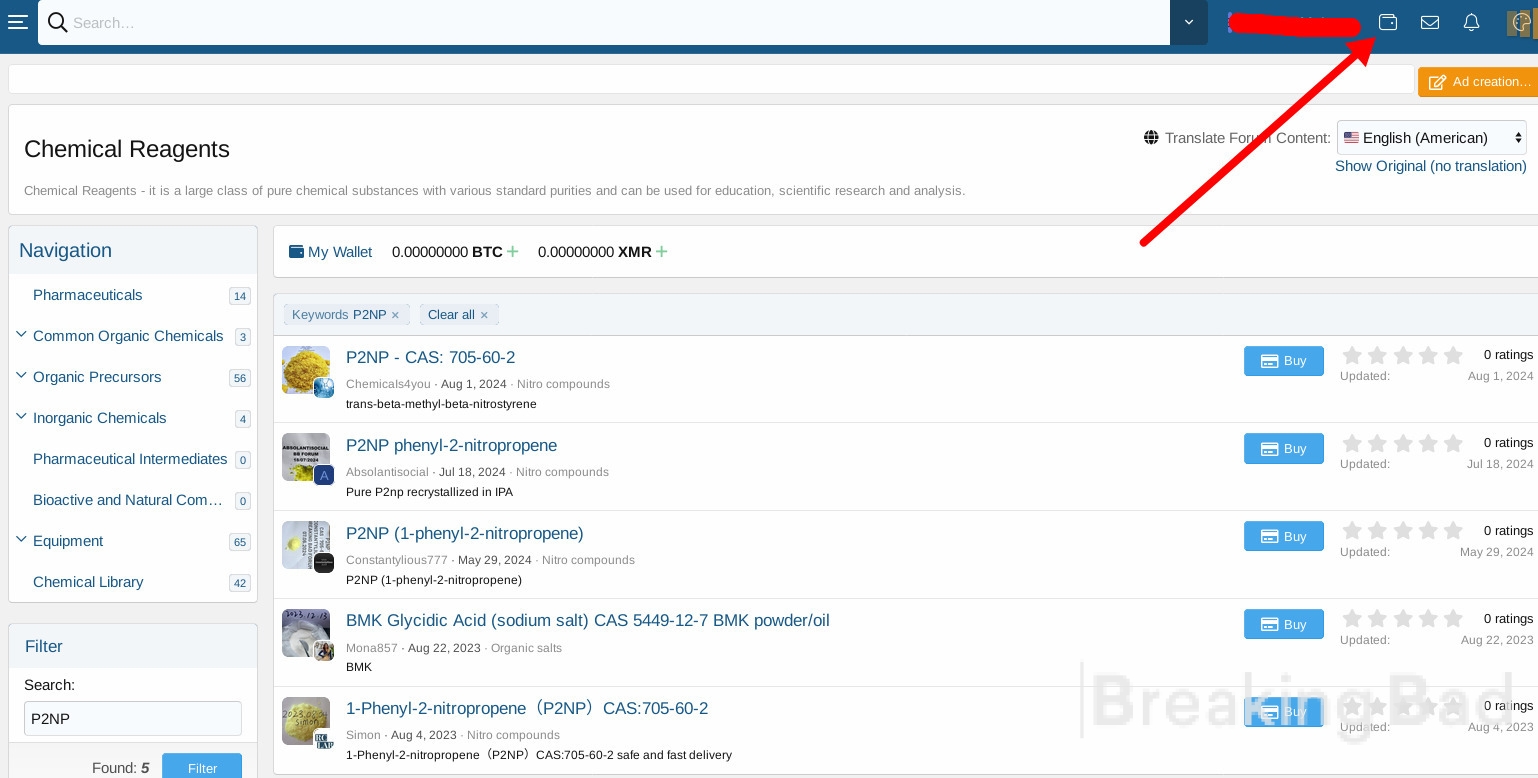
Task: Open seller name Mona857
Action: pos(371,648)
